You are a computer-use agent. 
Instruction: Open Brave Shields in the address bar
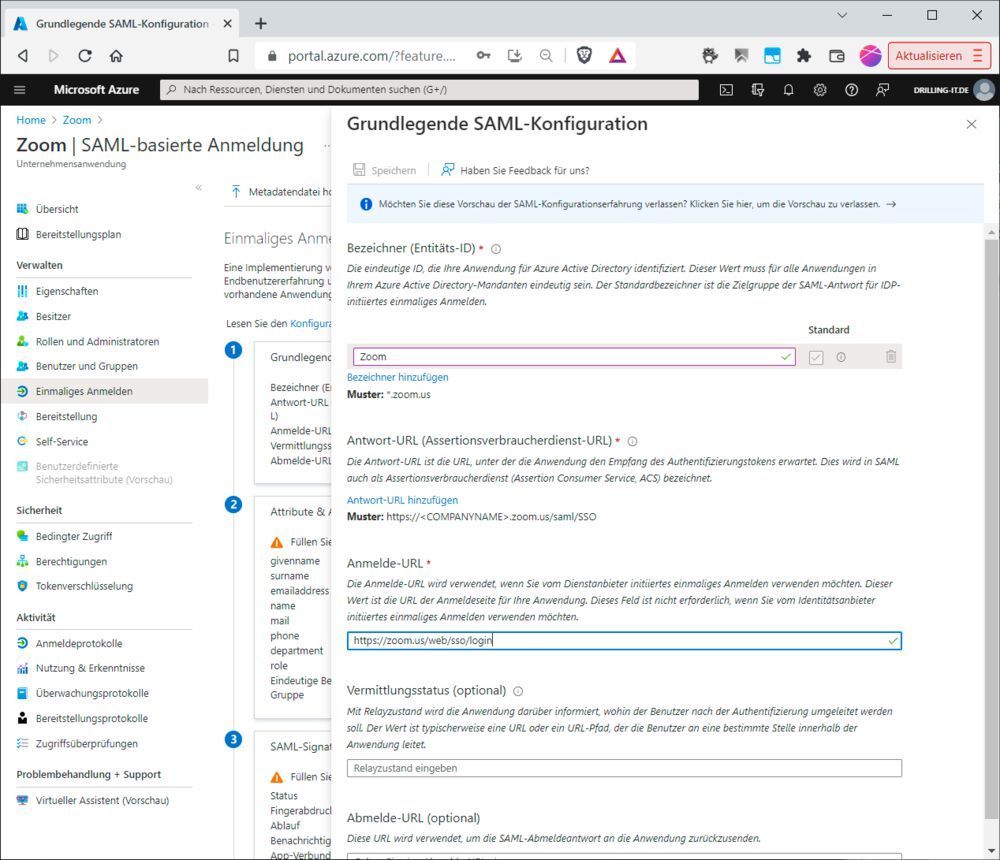[586, 55]
